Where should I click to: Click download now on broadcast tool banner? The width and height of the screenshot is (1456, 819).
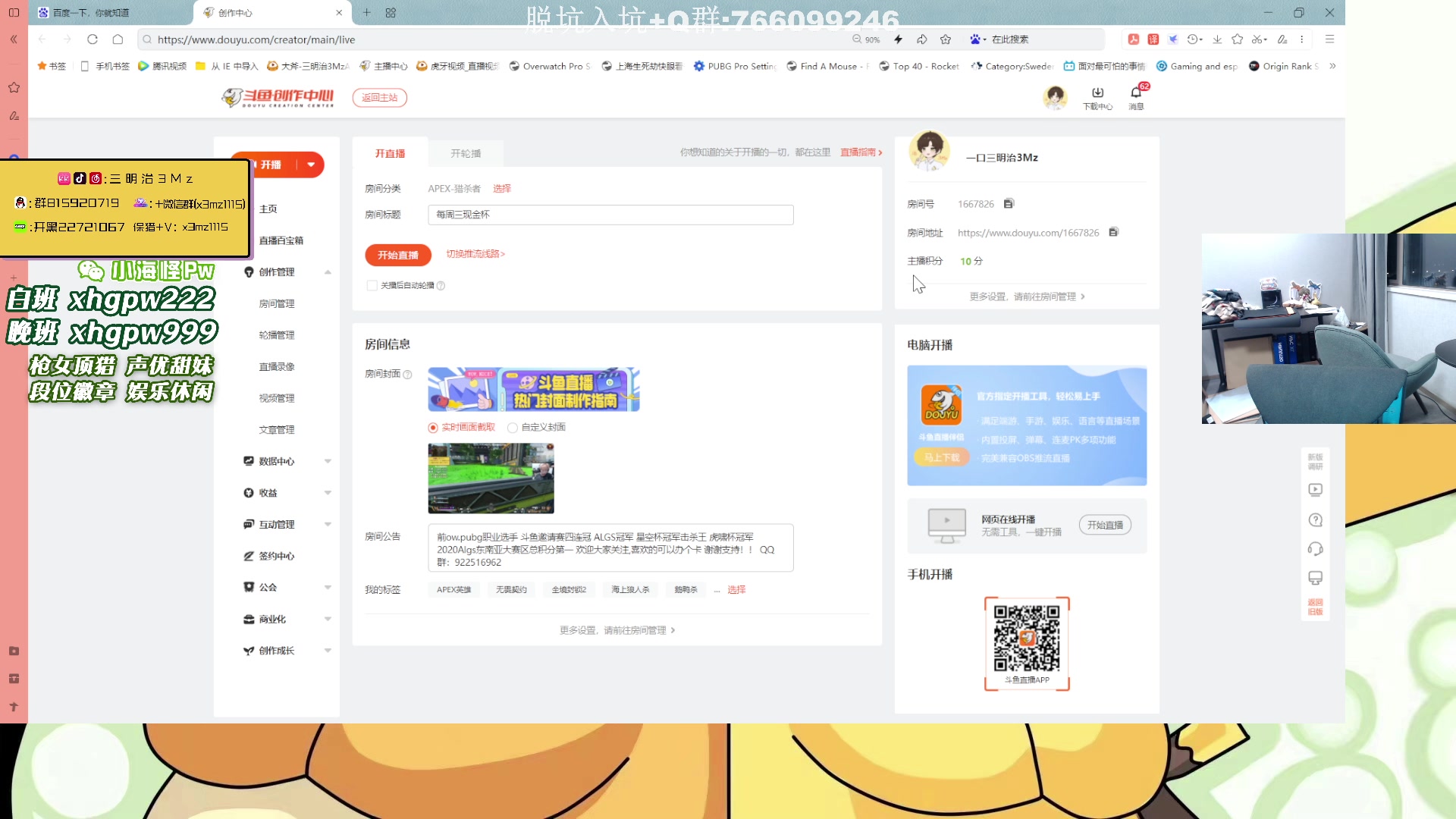click(942, 457)
